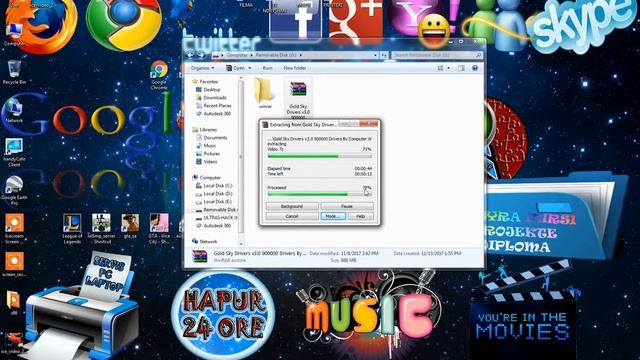
Task: Click New folder in the Explorer toolbar
Action: point(295,68)
